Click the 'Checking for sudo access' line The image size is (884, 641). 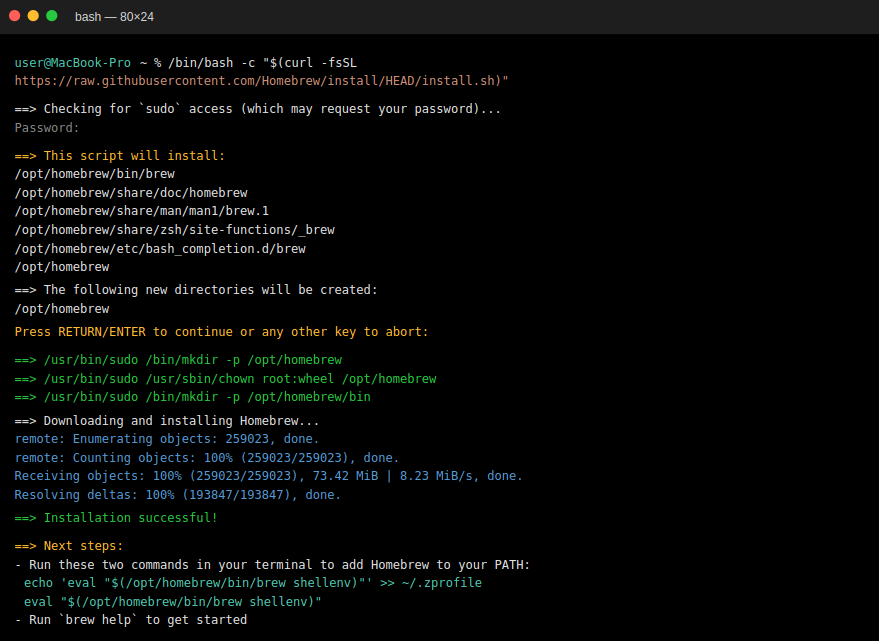tap(258, 109)
